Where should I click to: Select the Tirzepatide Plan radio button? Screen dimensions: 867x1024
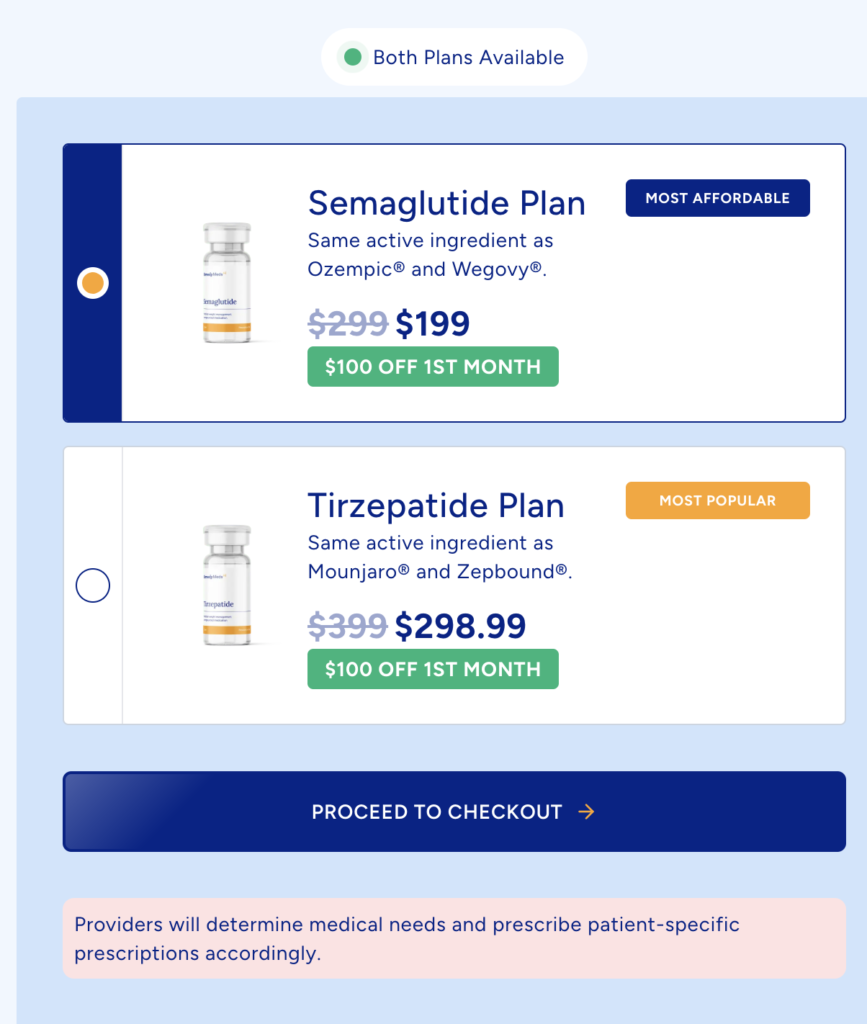[93, 585]
